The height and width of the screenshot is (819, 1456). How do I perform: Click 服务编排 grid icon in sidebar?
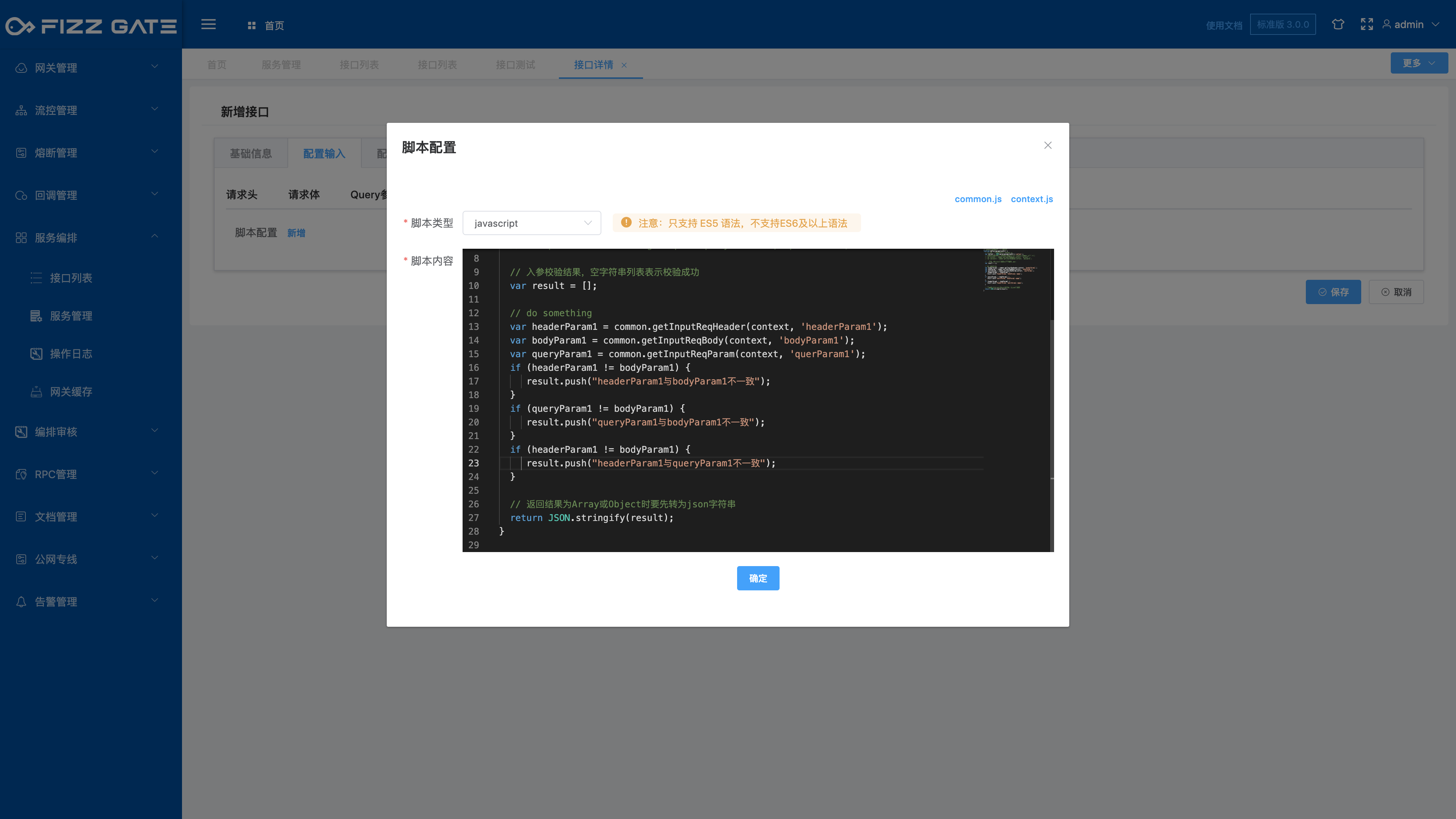pos(21,237)
